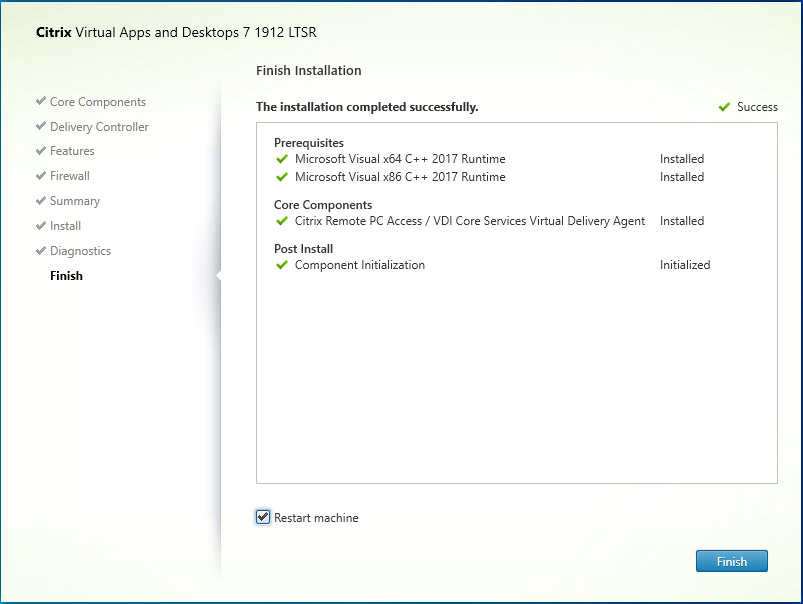Click the Restart machine label
Image resolution: width=803 pixels, height=604 pixels.
pyautogui.click(x=316, y=518)
